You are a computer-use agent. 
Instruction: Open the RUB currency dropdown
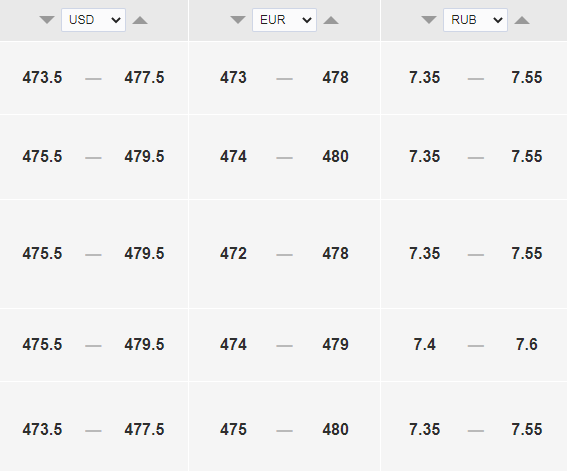tap(475, 20)
